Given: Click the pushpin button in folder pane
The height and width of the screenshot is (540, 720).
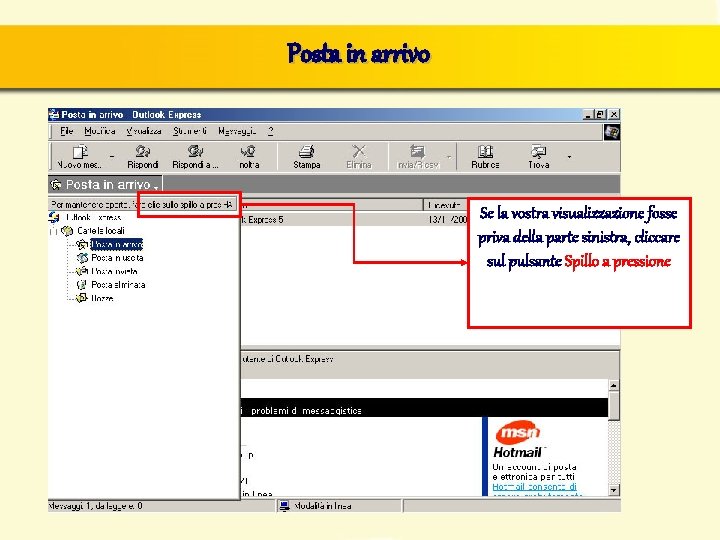Looking at the screenshot, I should 228,204.
